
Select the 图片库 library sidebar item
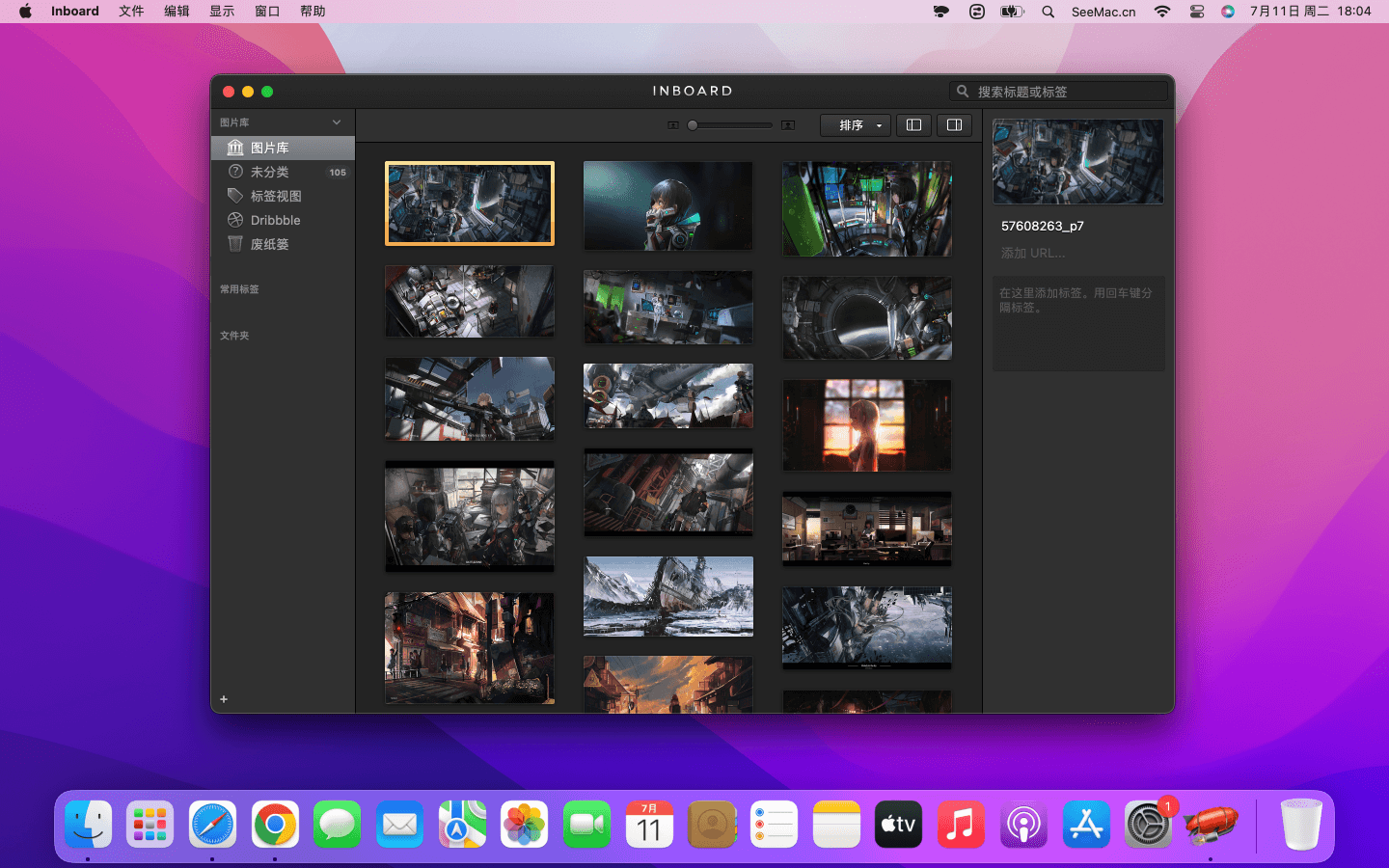270,148
